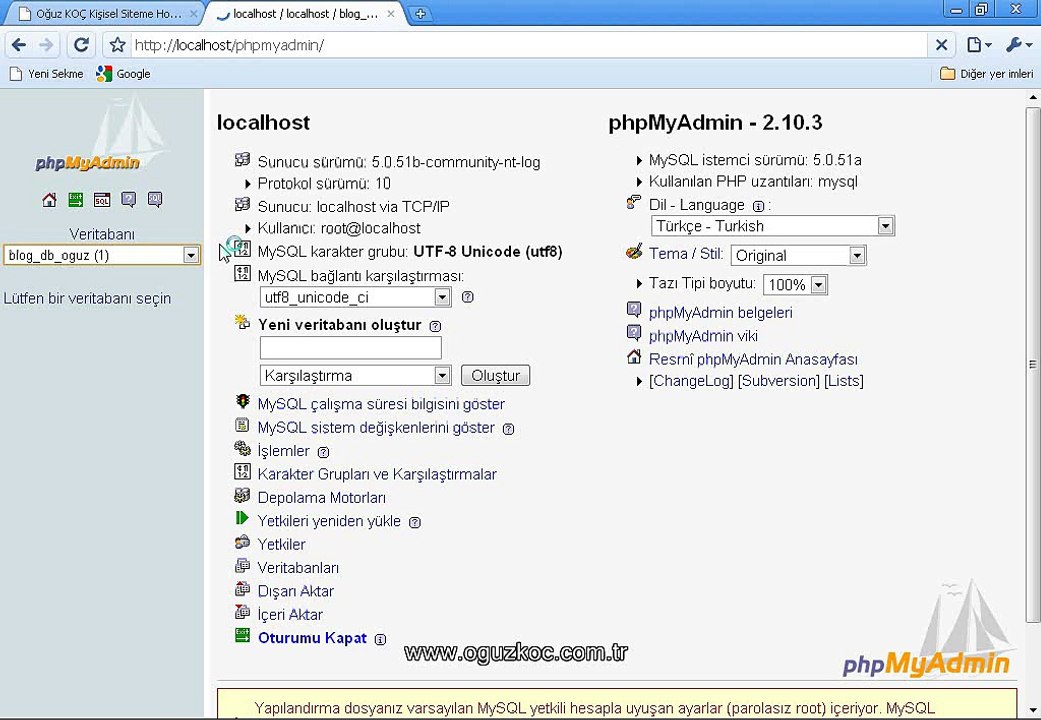Open the browser wrench settings menu
Viewport: 1041px width, 720px height.
point(1018,45)
